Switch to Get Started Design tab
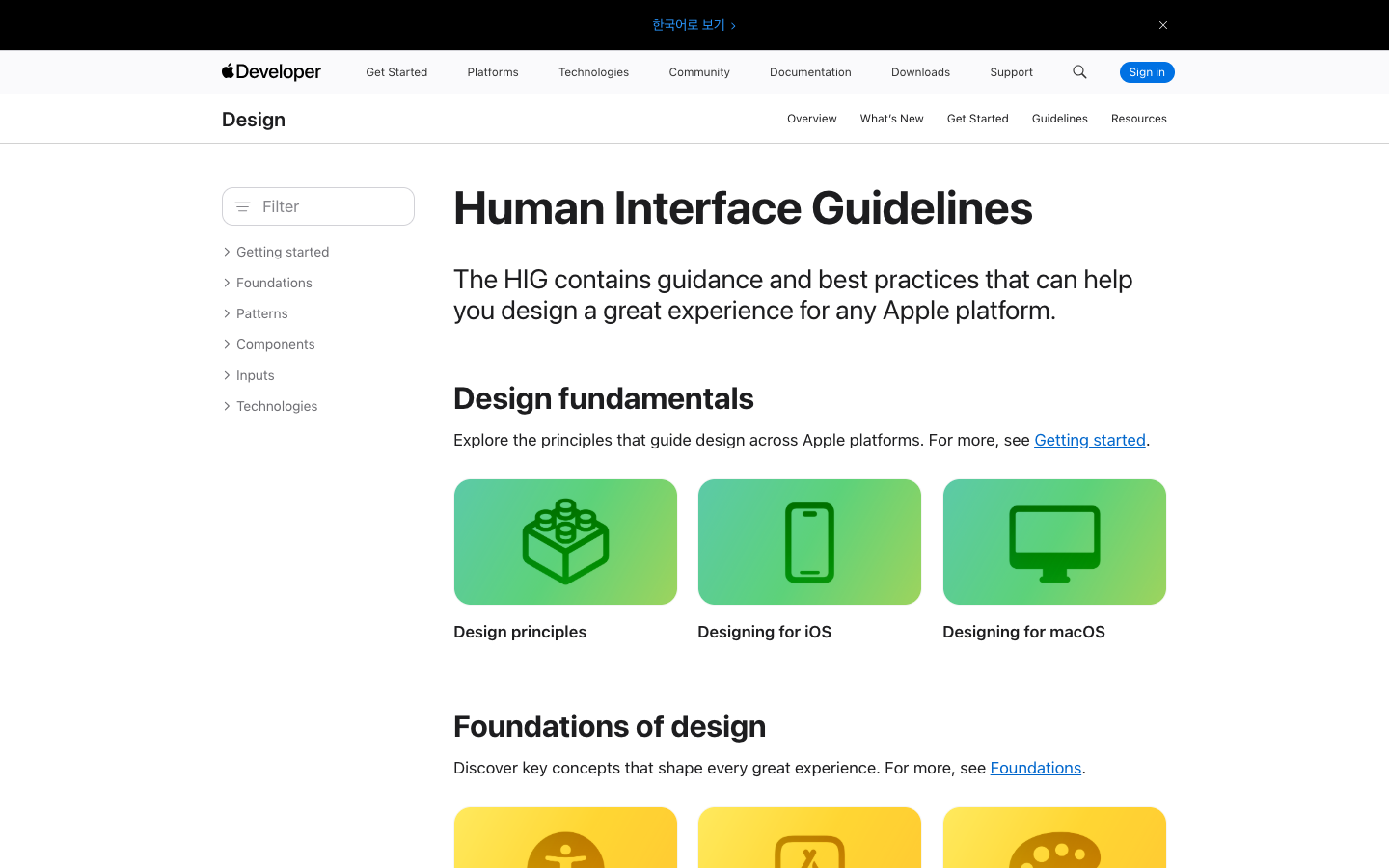This screenshot has width=1389, height=868. point(978,119)
